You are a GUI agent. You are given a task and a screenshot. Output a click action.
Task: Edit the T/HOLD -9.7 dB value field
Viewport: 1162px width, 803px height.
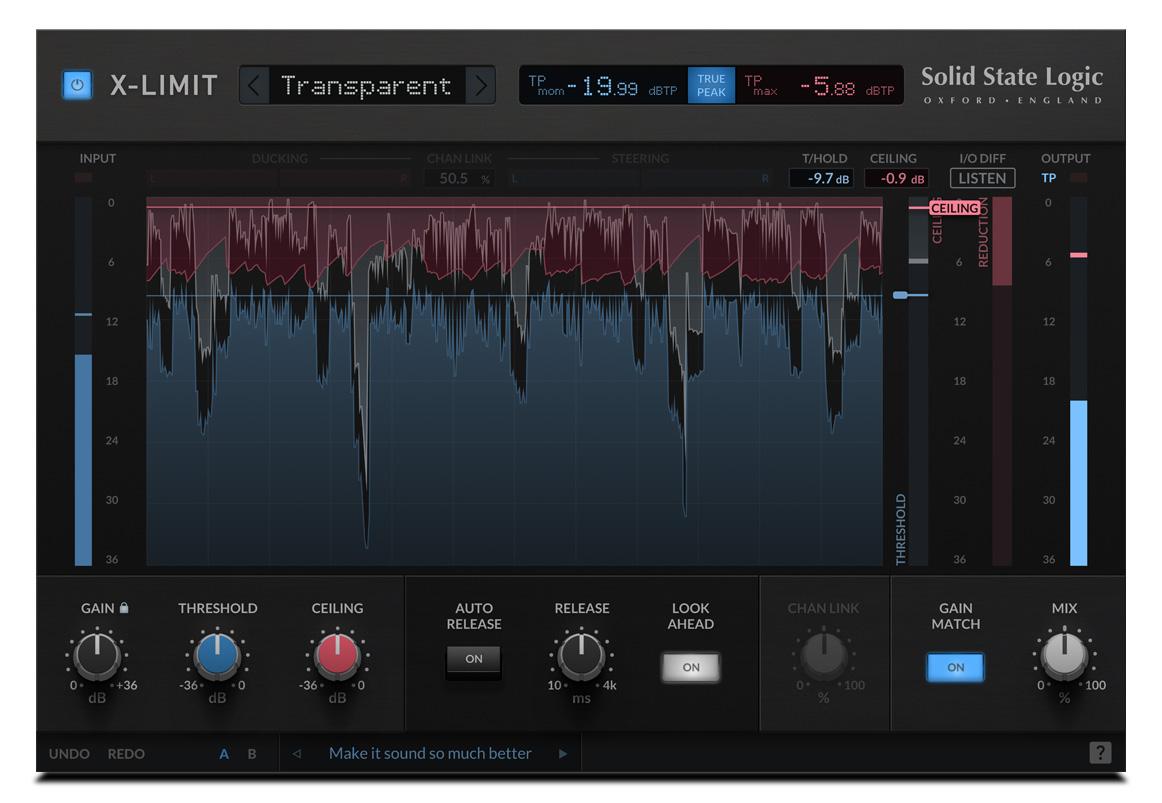point(822,179)
